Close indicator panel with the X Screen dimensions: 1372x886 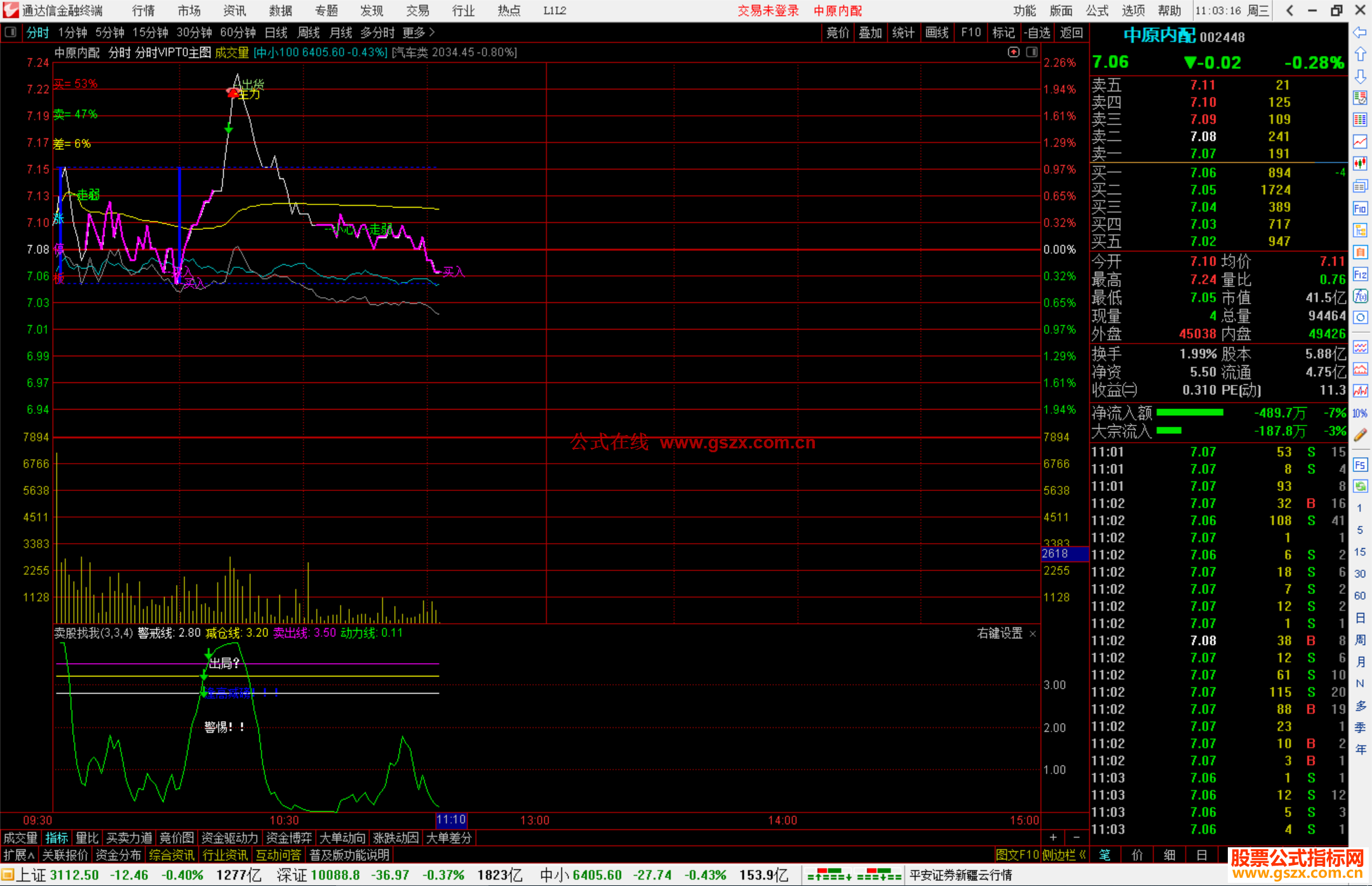tap(1033, 634)
